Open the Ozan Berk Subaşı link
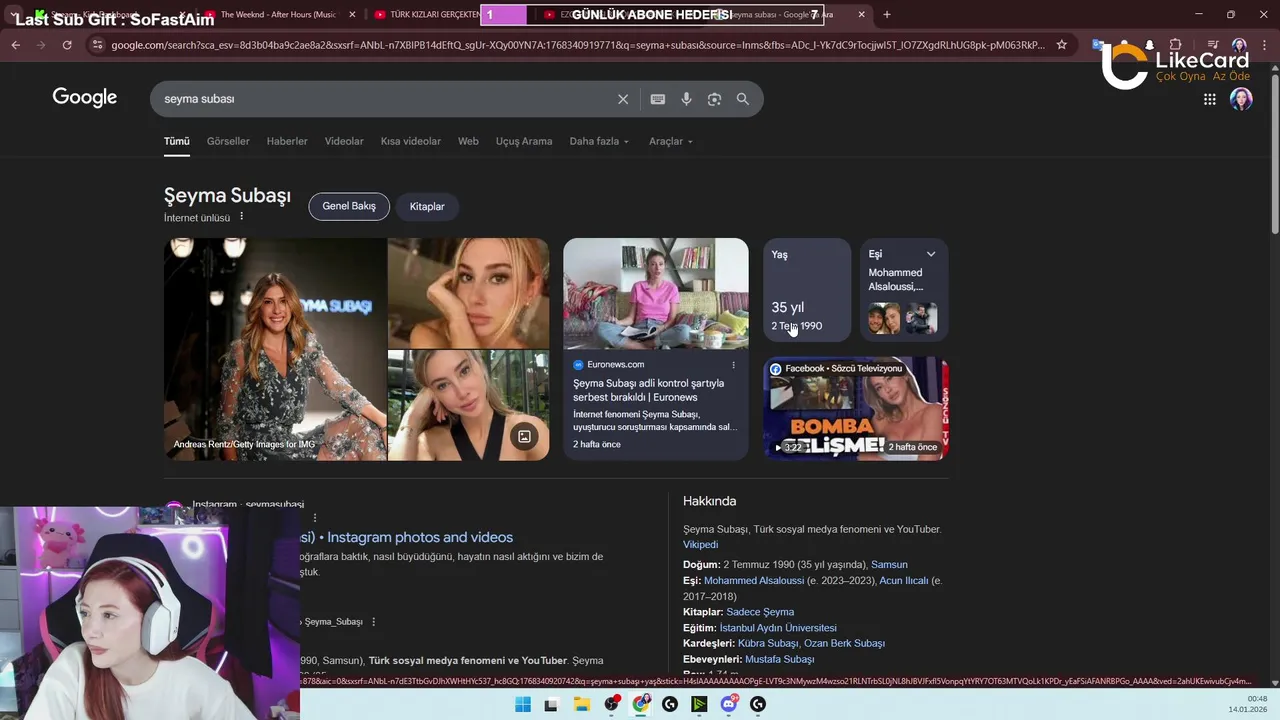This screenshot has width=1280, height=720. [x=844, y=643]
